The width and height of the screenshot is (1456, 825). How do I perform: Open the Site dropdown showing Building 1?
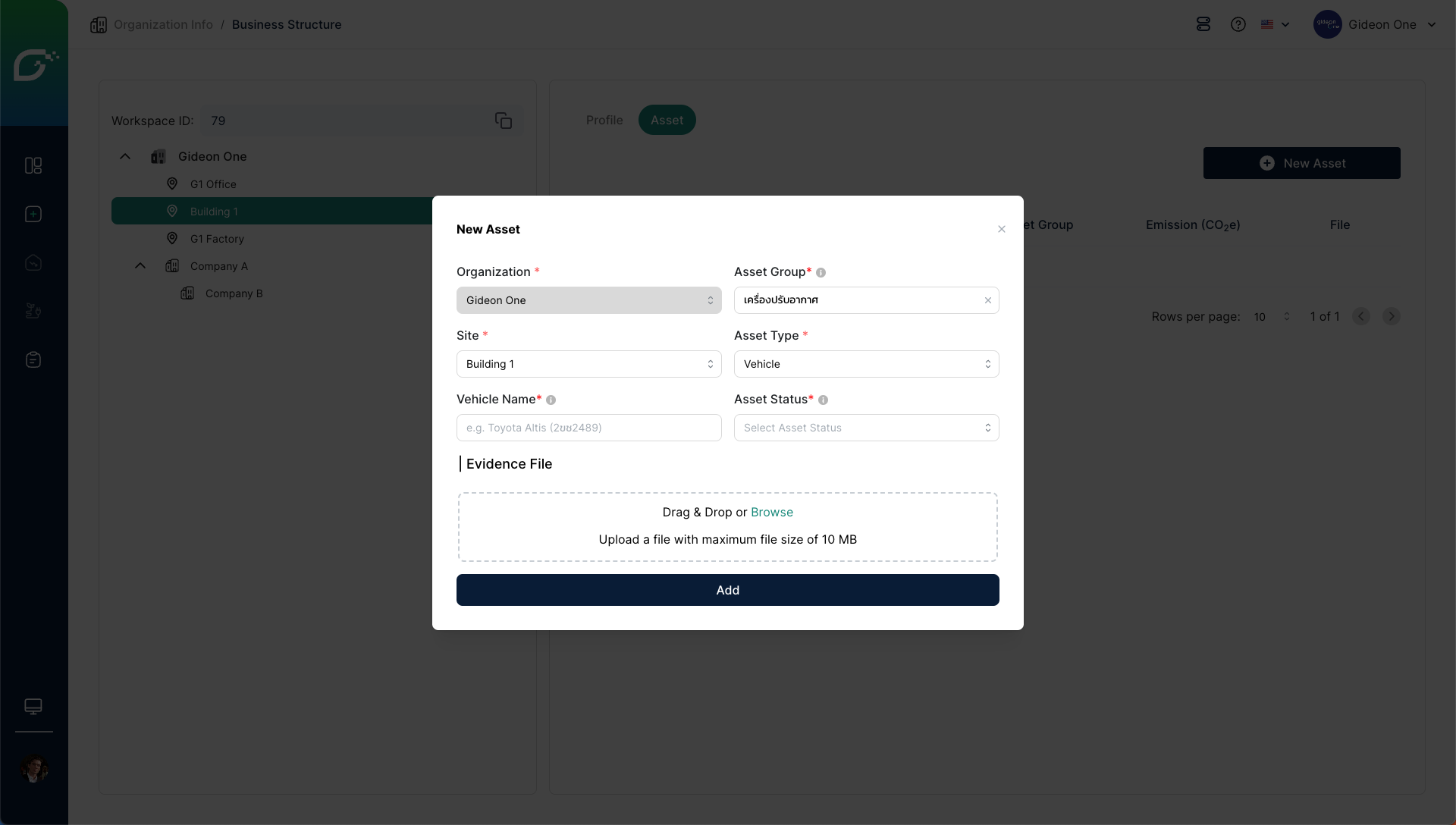click(x=588, y=364)
